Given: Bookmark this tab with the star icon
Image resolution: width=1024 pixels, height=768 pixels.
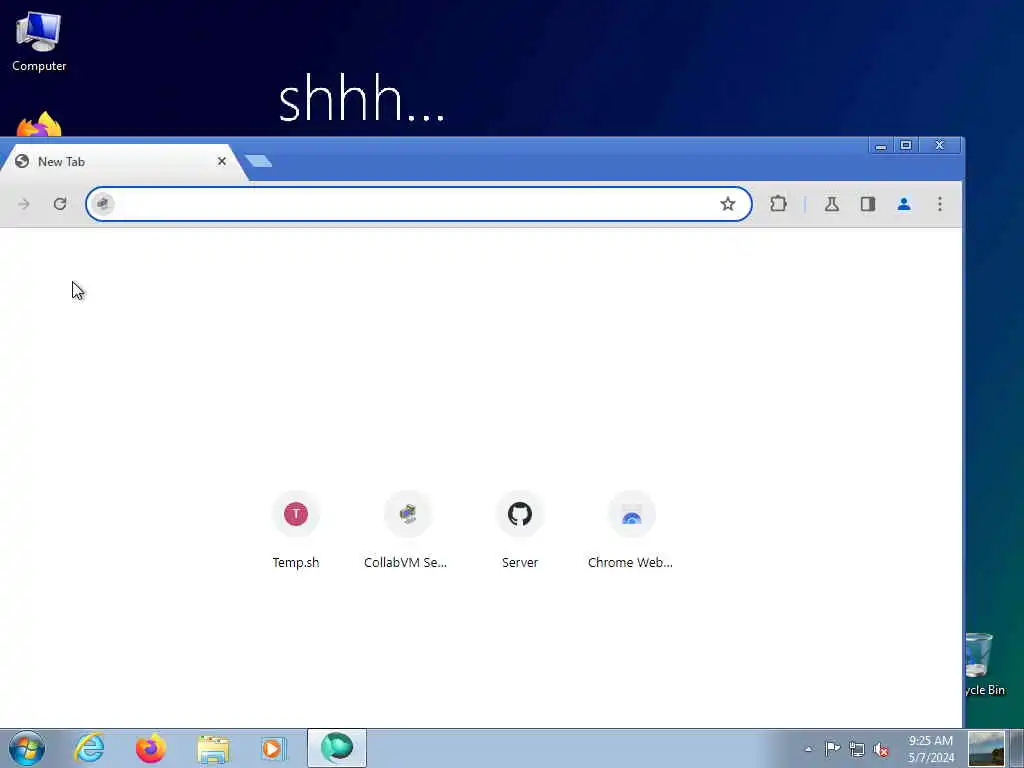Looking at the screenshot, I should pos(728,204).
